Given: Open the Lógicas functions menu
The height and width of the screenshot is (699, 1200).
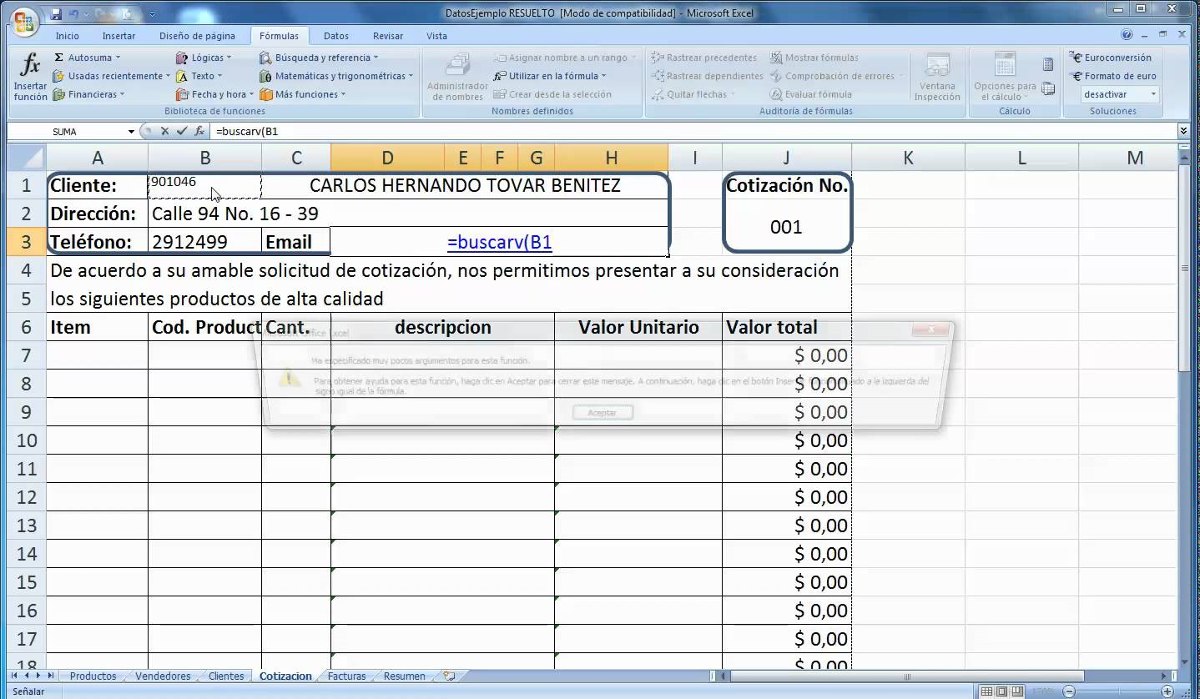Looking at the screenshot, I should (x=203, y=58).
